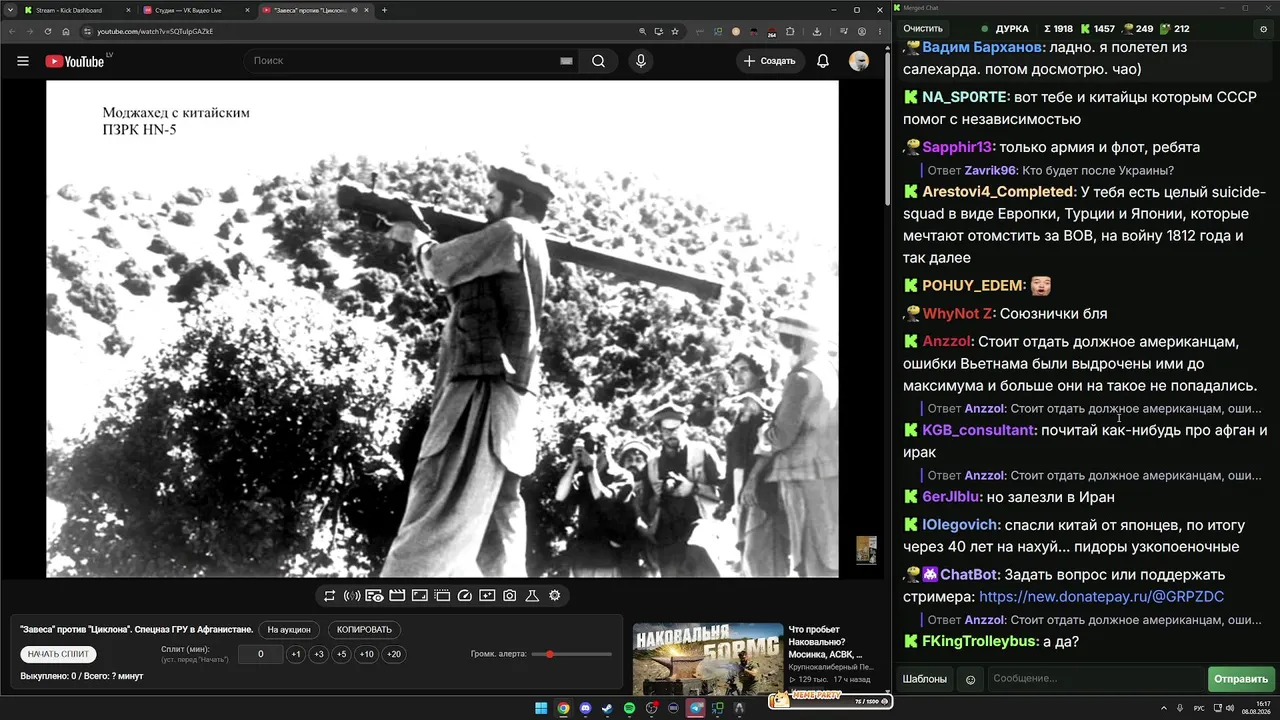Click the loop icon in player toolbar
The image size is (1280, 720).
point(329,596)
